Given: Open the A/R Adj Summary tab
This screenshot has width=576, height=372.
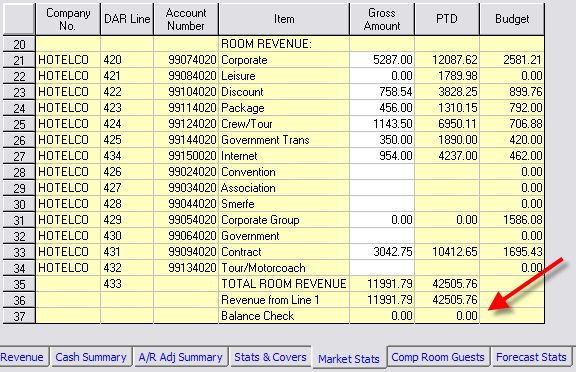Looking at the screenshot, I should pyautogui.click(x=180, y=357).
